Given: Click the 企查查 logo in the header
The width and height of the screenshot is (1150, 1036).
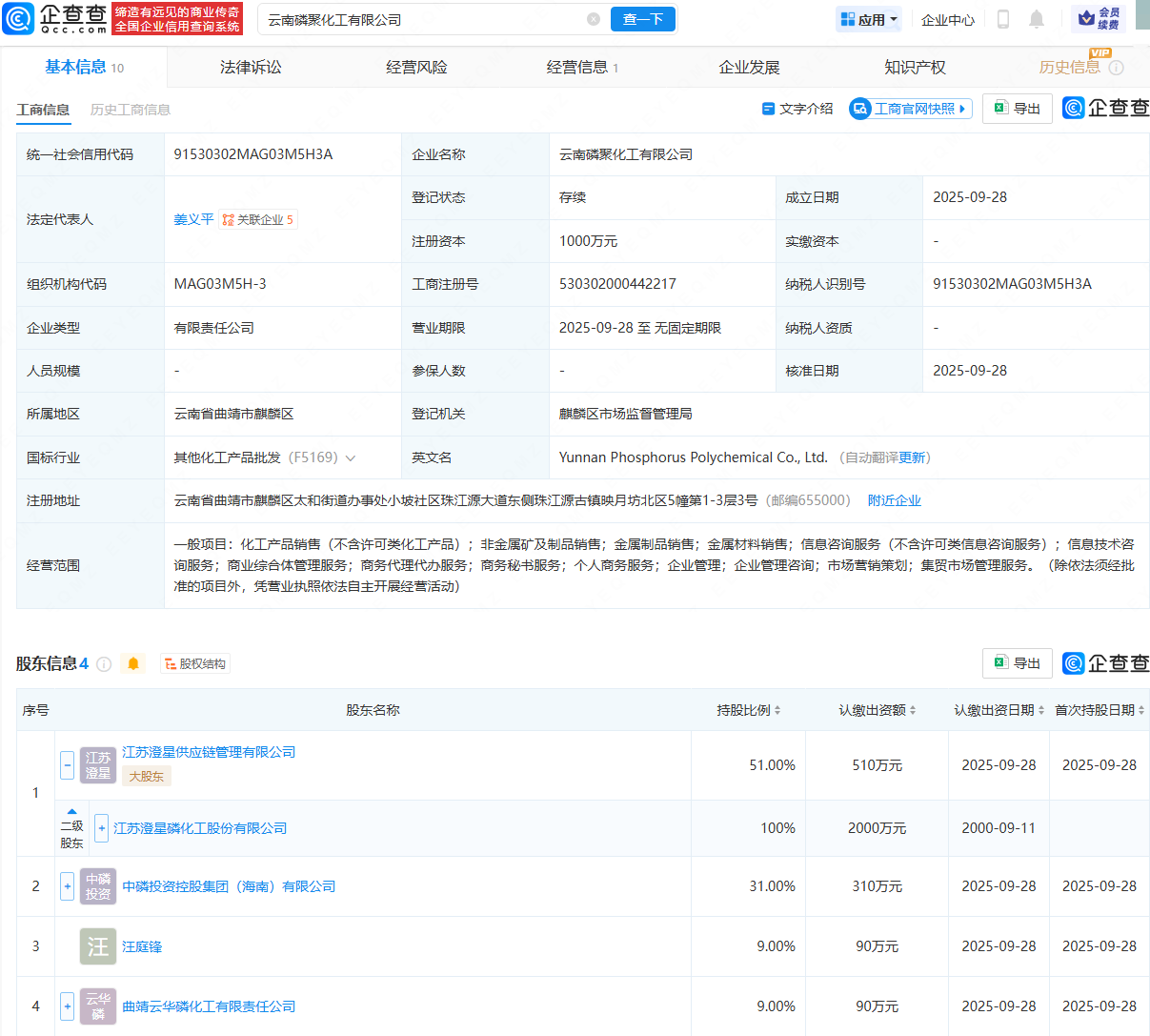Looking at the screenshot, I should click(x=55, y=18).
